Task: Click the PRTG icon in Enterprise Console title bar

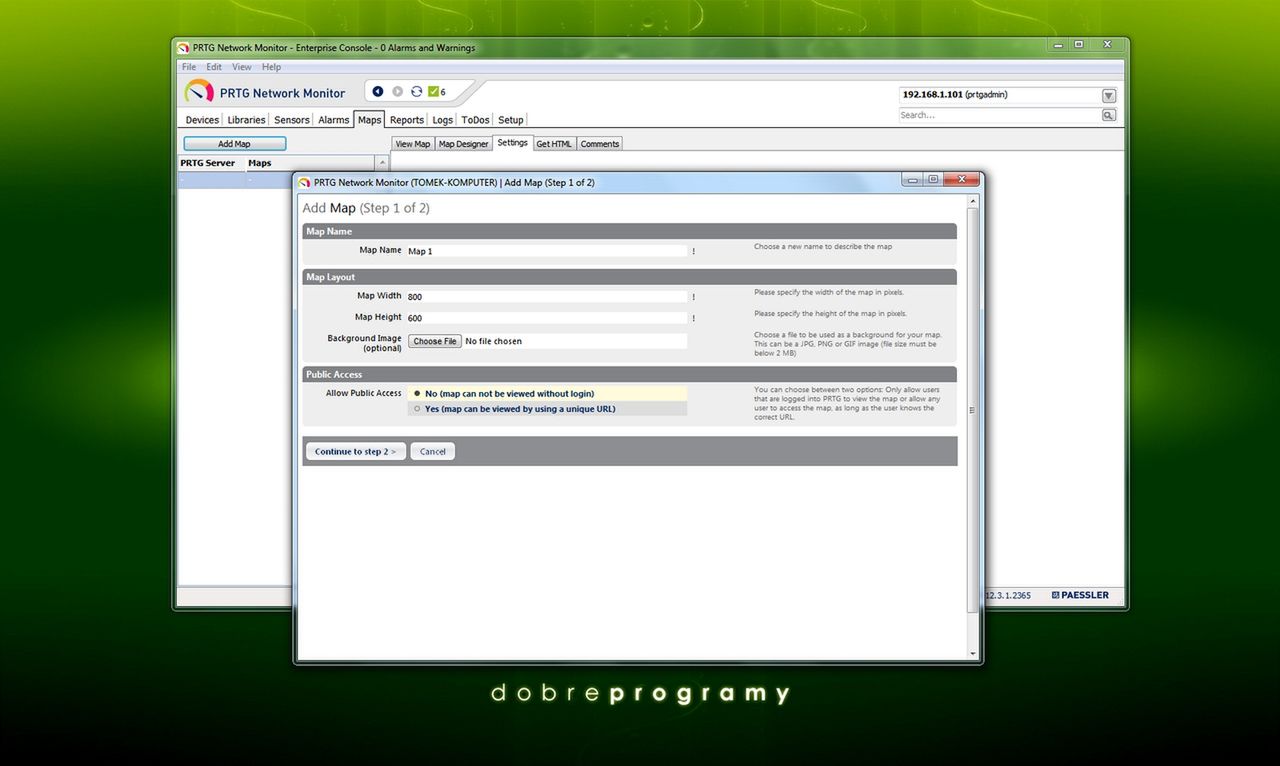Action: pos(183,48)
